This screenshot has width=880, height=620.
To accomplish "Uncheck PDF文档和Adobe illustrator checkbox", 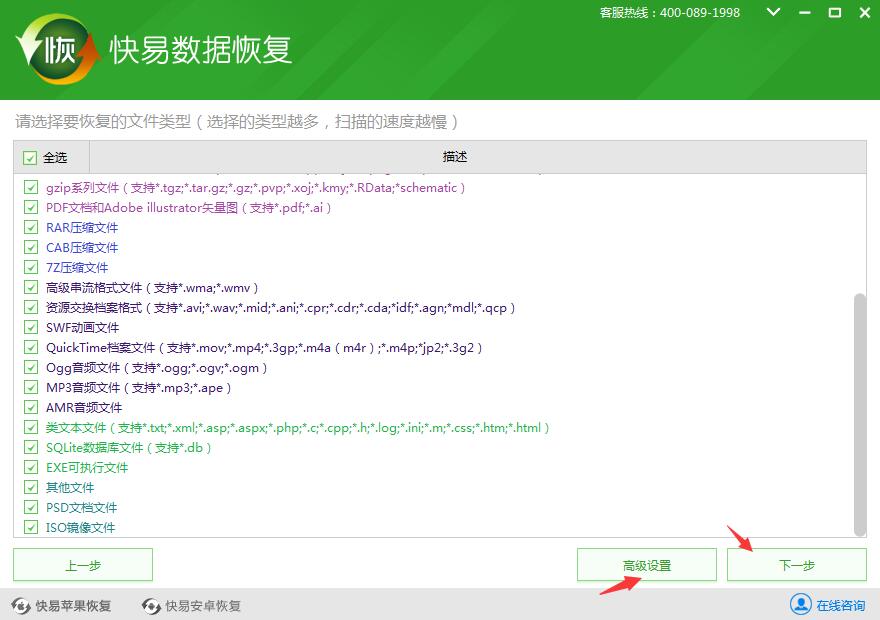I will 31,208.
